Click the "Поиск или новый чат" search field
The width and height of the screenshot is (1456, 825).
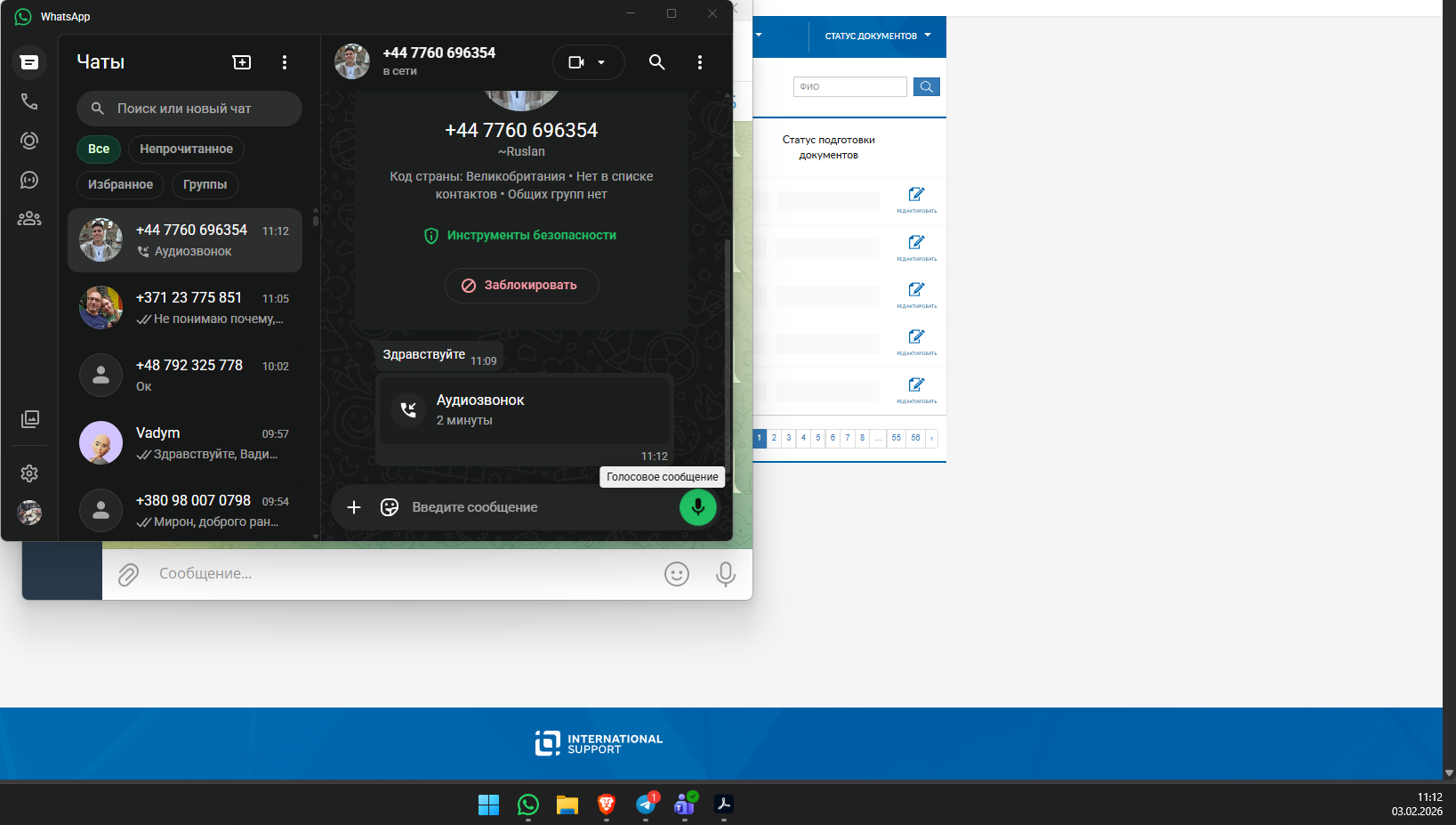coord(189,109)
